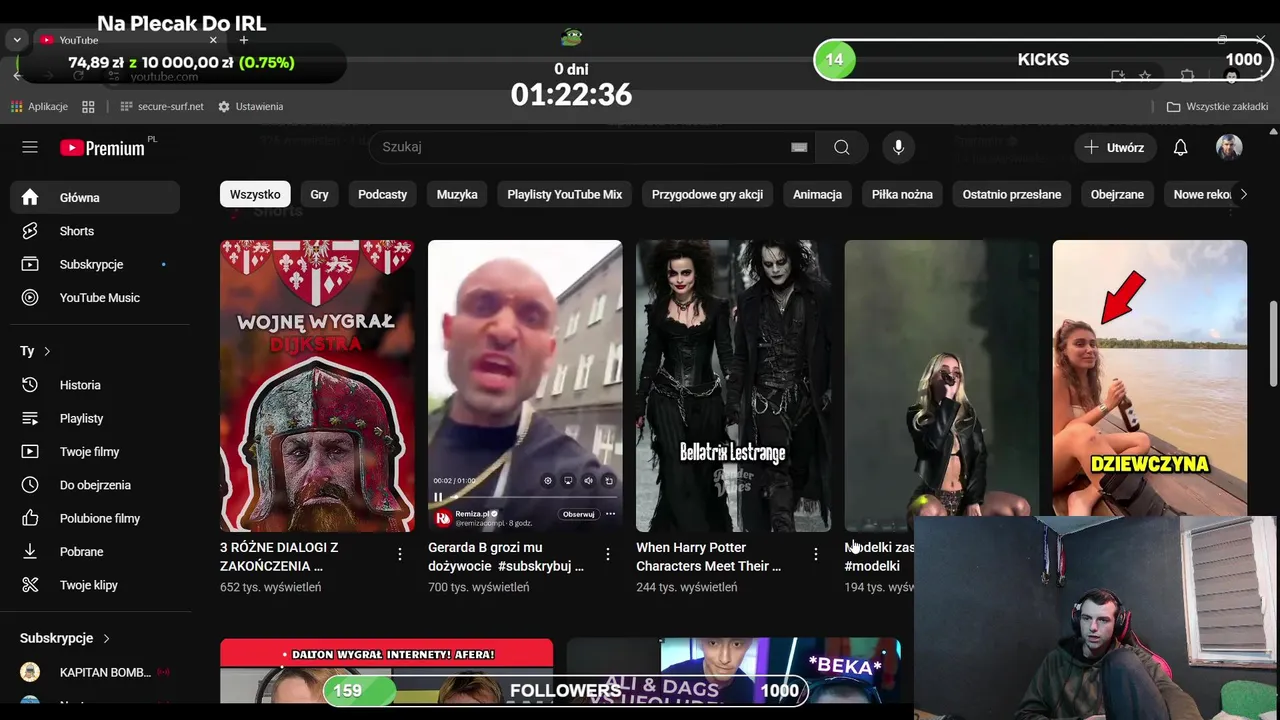Open the Wojnę wygrał Dijkstra short thumbnail
Image resolution: width=1280 pixels, height=720 pixels.
pos(317,386)
